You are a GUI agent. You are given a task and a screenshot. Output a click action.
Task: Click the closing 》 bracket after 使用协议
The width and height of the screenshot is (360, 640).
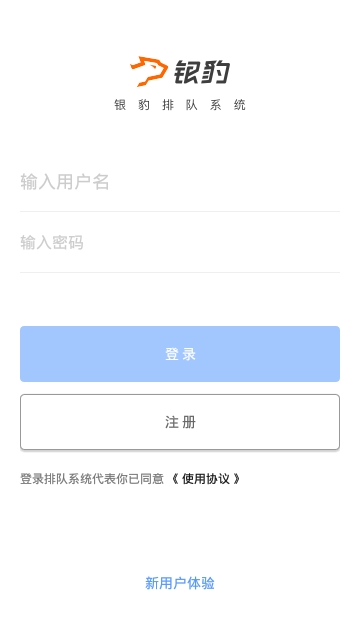pos(236,479)
